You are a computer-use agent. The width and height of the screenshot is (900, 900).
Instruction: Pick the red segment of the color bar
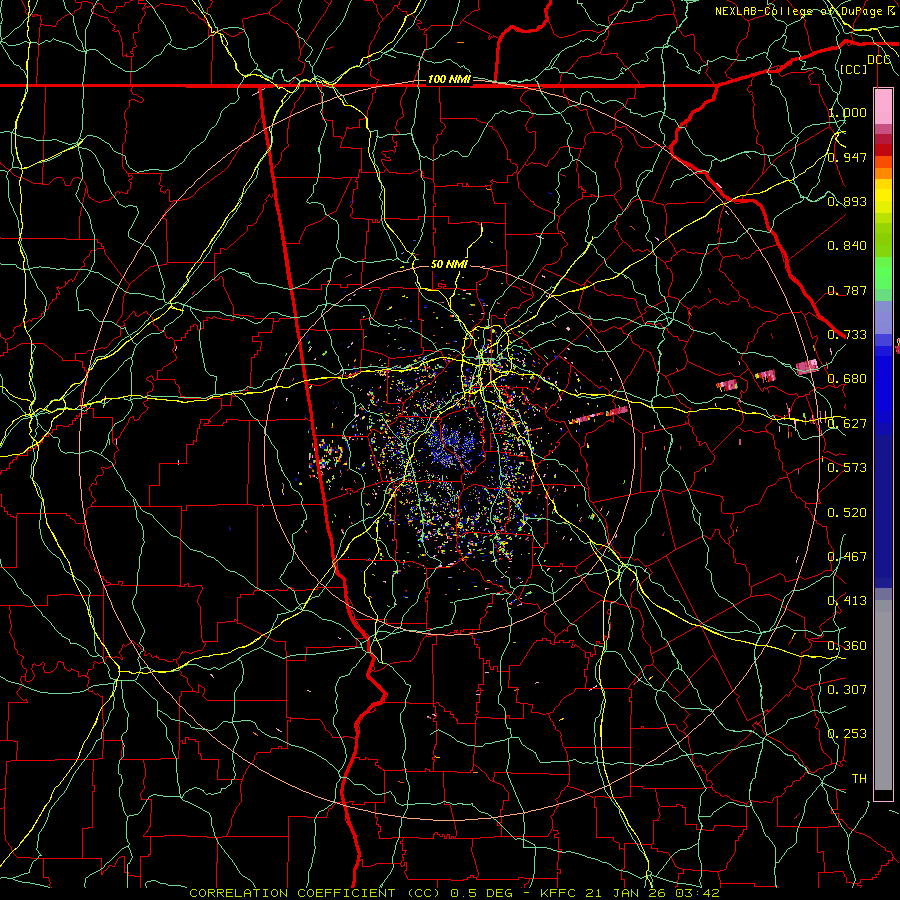click(883, 150)
